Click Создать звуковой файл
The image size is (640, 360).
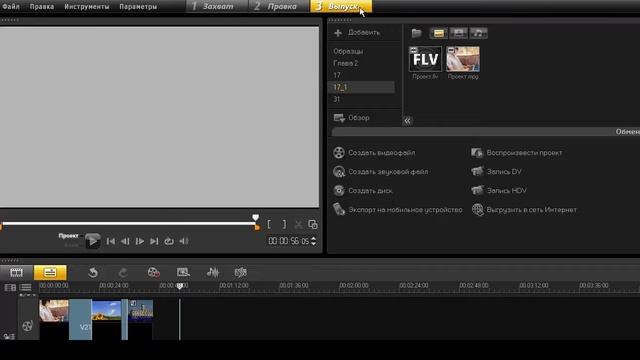[x=388, y=172]
